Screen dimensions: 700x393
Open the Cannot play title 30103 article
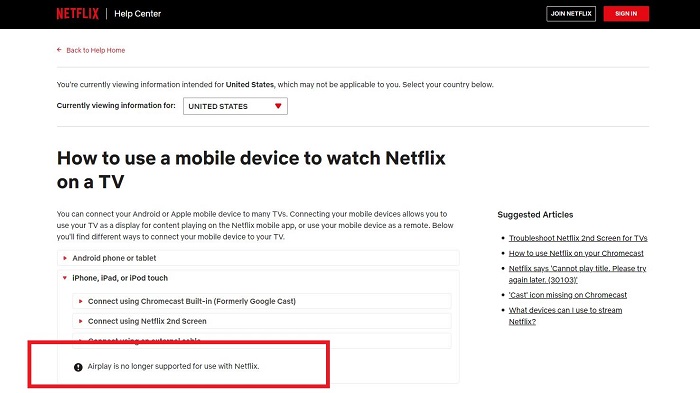pyautogui.click(x=577, y=274)
